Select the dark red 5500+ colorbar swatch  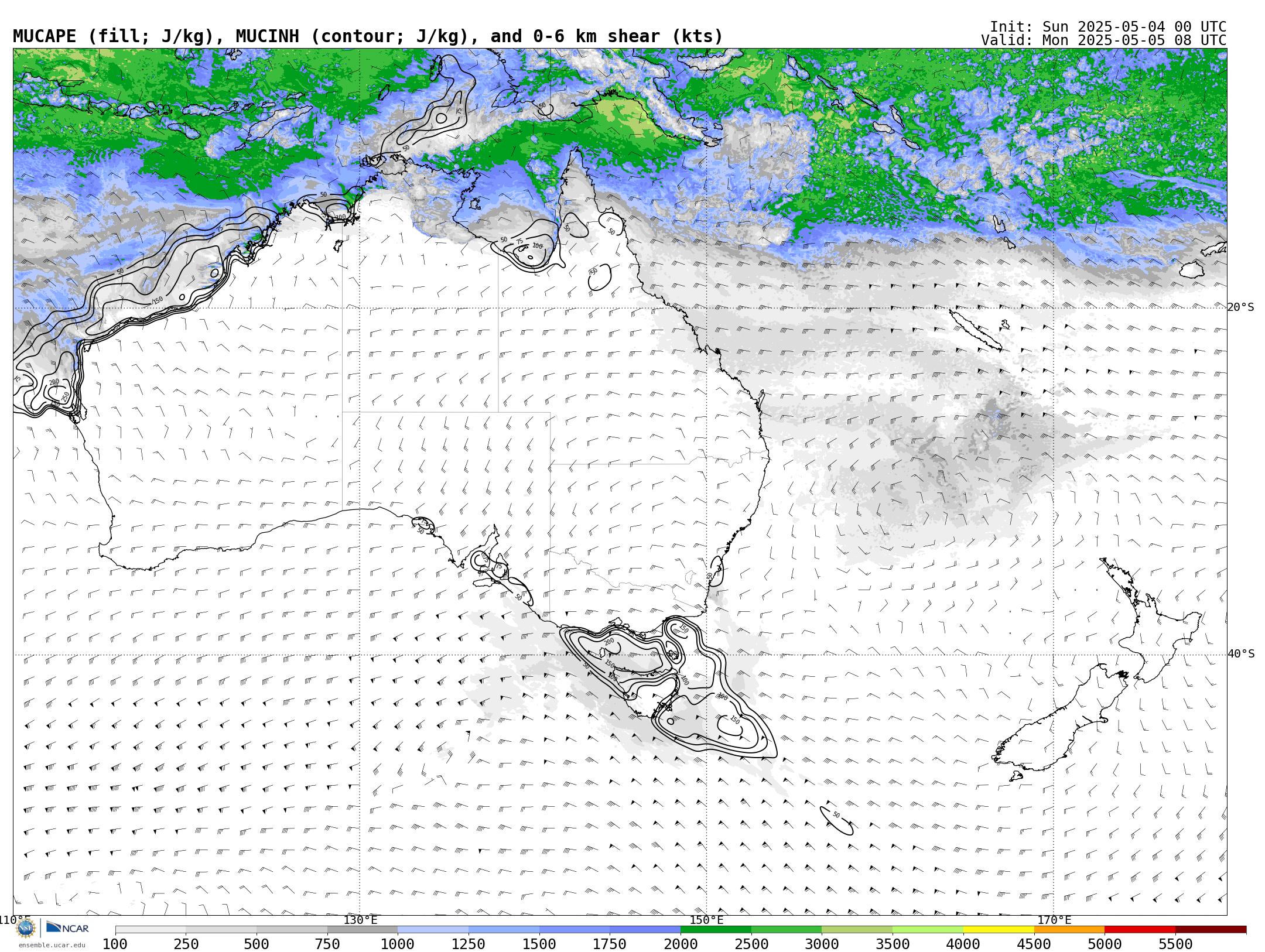(x=1211, y=930)
